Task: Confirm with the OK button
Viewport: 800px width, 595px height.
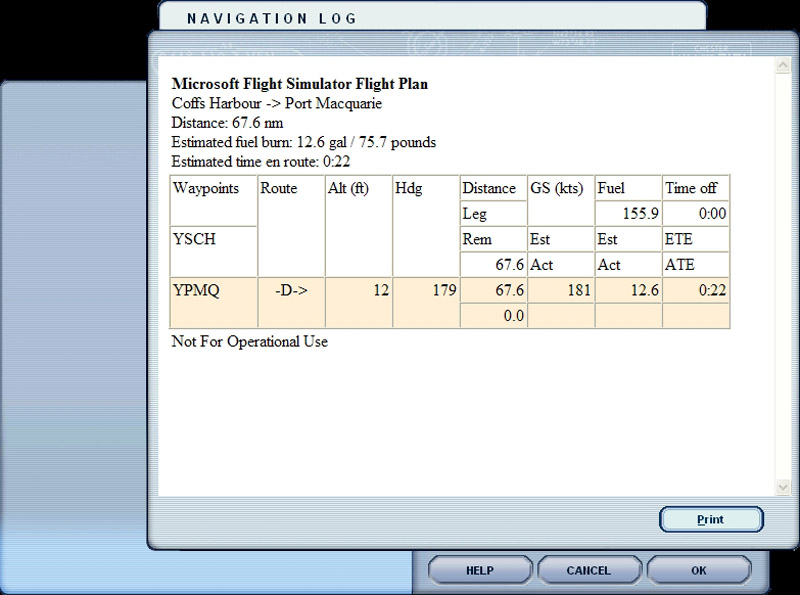Action: pyautogui.click(x=698, y=570)
